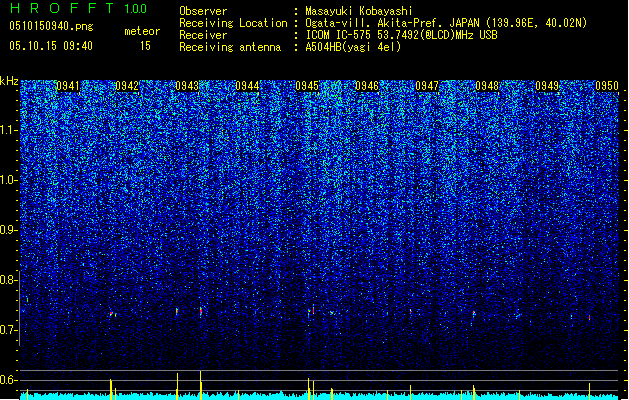Click the 0946 time marker
Image resolution: width=629 pixels, height=400 pixels.
pyautogui.click(x=367, y=86)
